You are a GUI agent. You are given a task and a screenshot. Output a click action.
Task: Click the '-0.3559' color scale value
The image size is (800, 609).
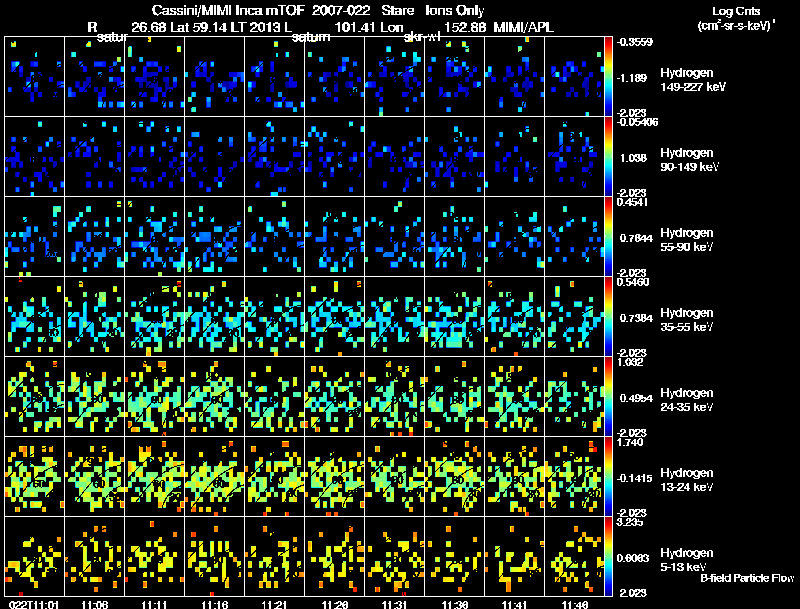tap(635, 42)
